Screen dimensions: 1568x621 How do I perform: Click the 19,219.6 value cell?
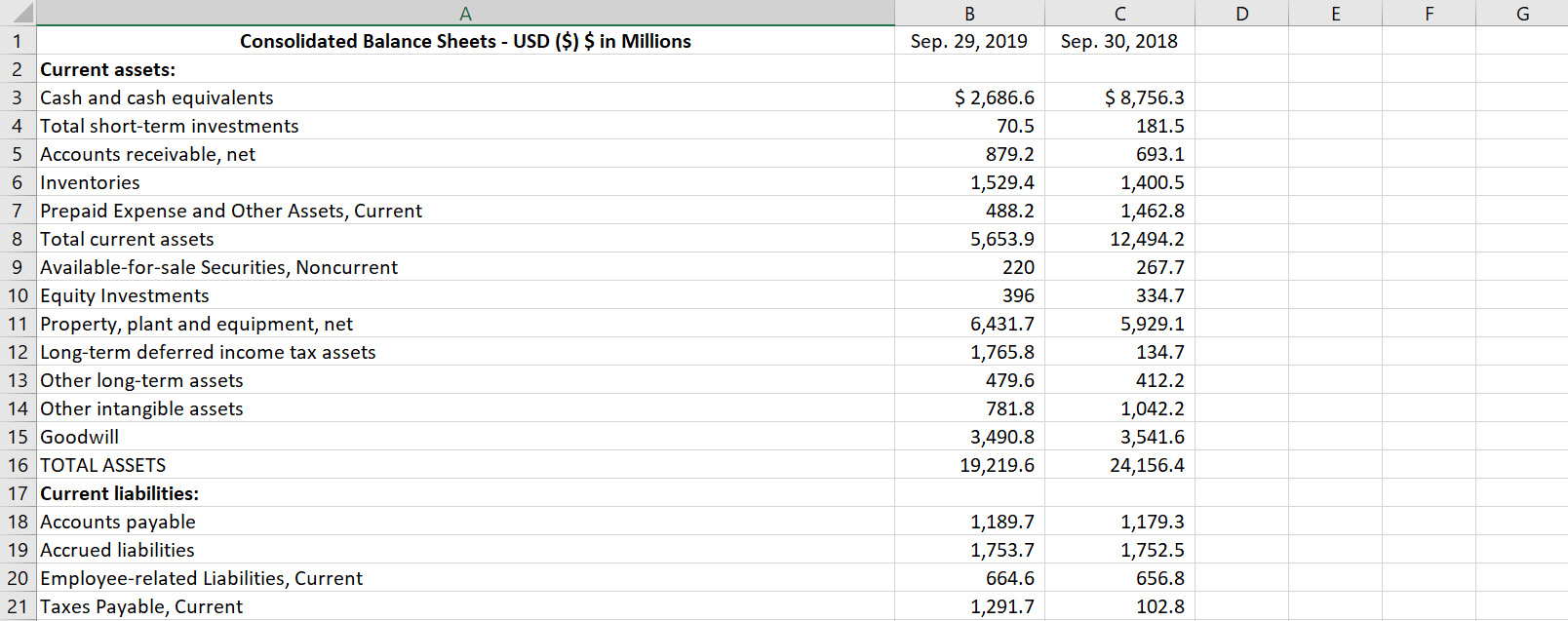(x=969, y=465)
